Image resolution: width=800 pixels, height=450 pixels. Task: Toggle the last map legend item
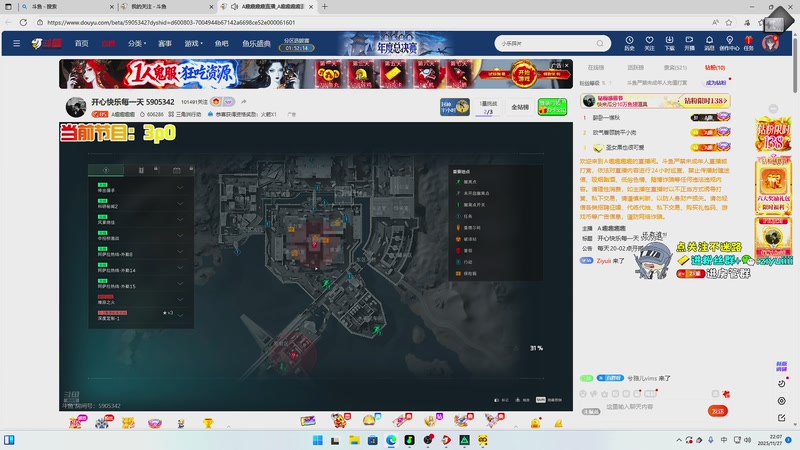[466, 273]
